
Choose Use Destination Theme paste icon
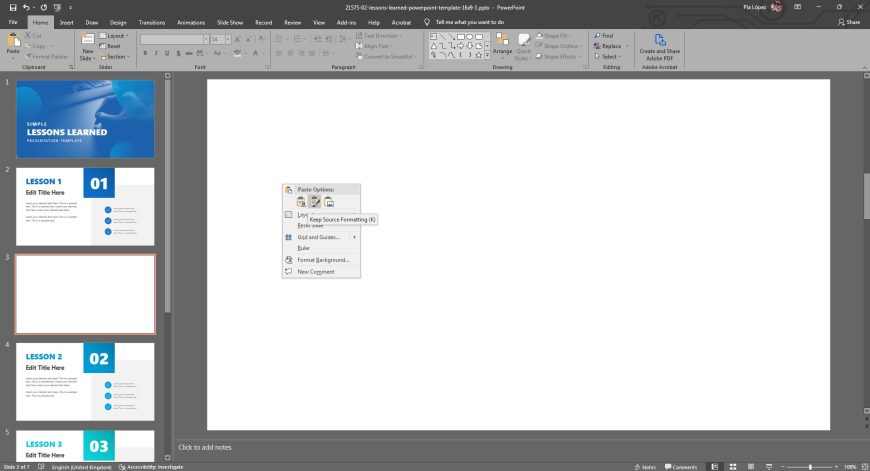click(x=301, y=203)
